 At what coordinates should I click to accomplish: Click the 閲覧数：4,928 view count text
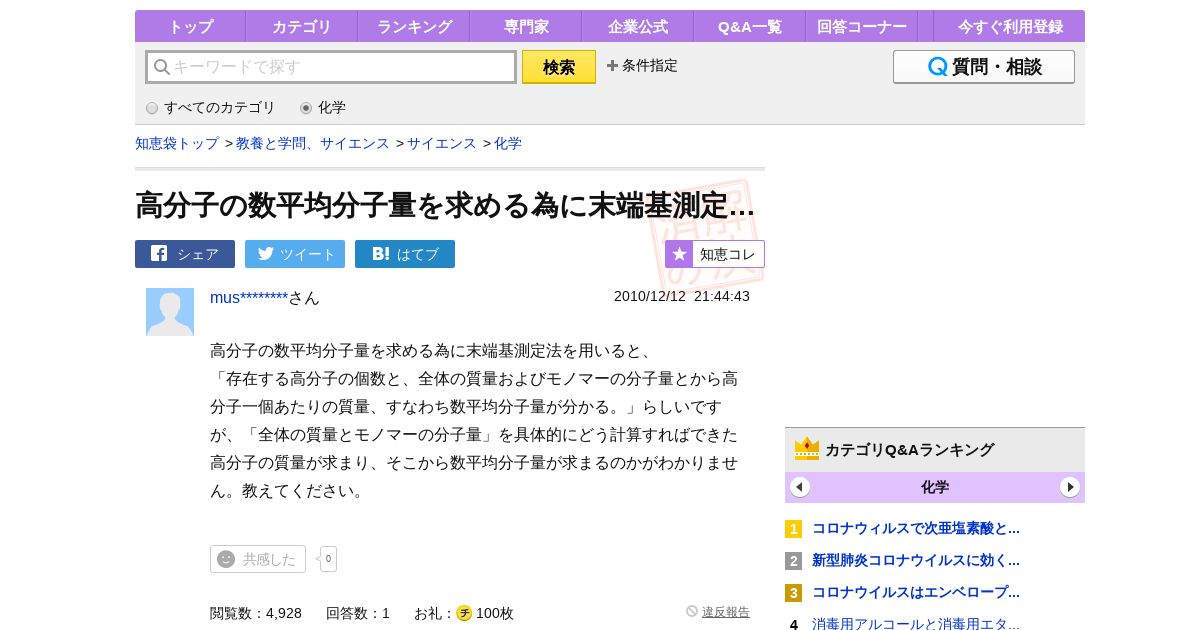click(256, 613)
